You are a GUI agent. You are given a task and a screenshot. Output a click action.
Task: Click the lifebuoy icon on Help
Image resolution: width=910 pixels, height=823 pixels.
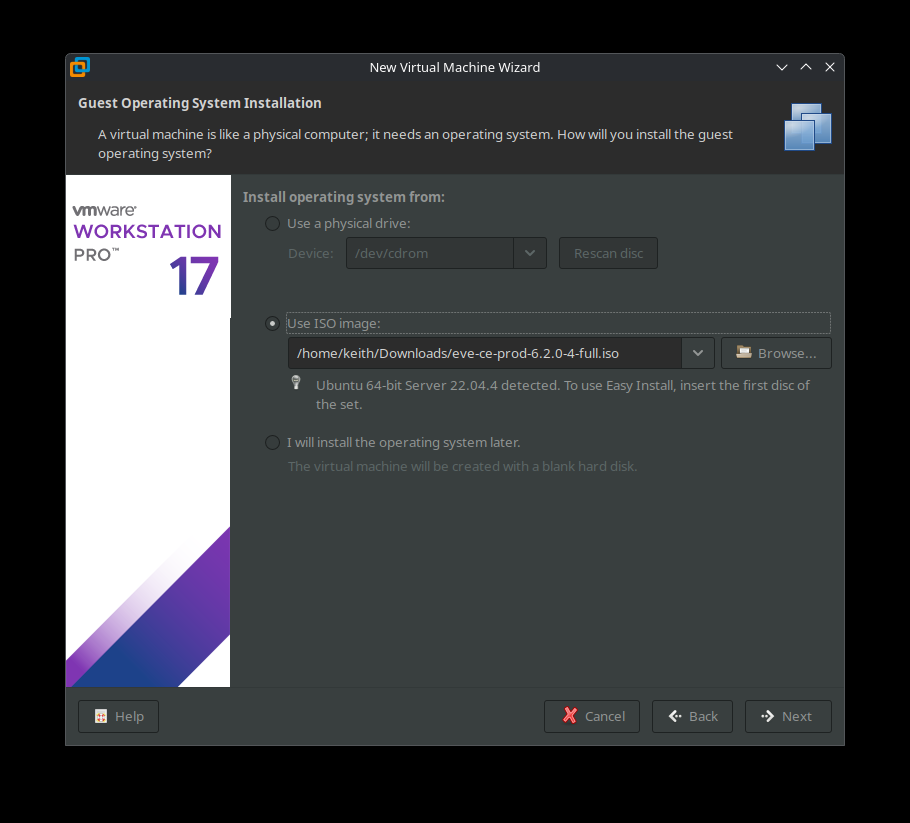pyautogui.click(x=101, y=716)
